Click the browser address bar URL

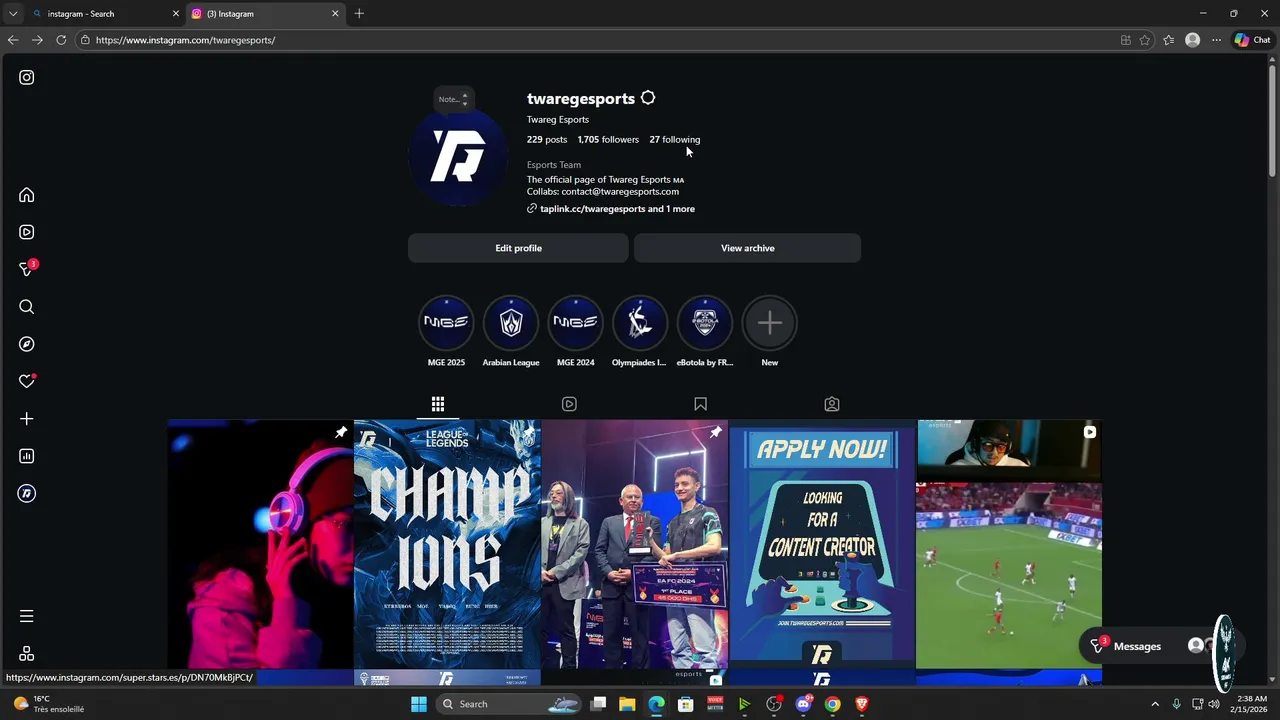point(185,40)
